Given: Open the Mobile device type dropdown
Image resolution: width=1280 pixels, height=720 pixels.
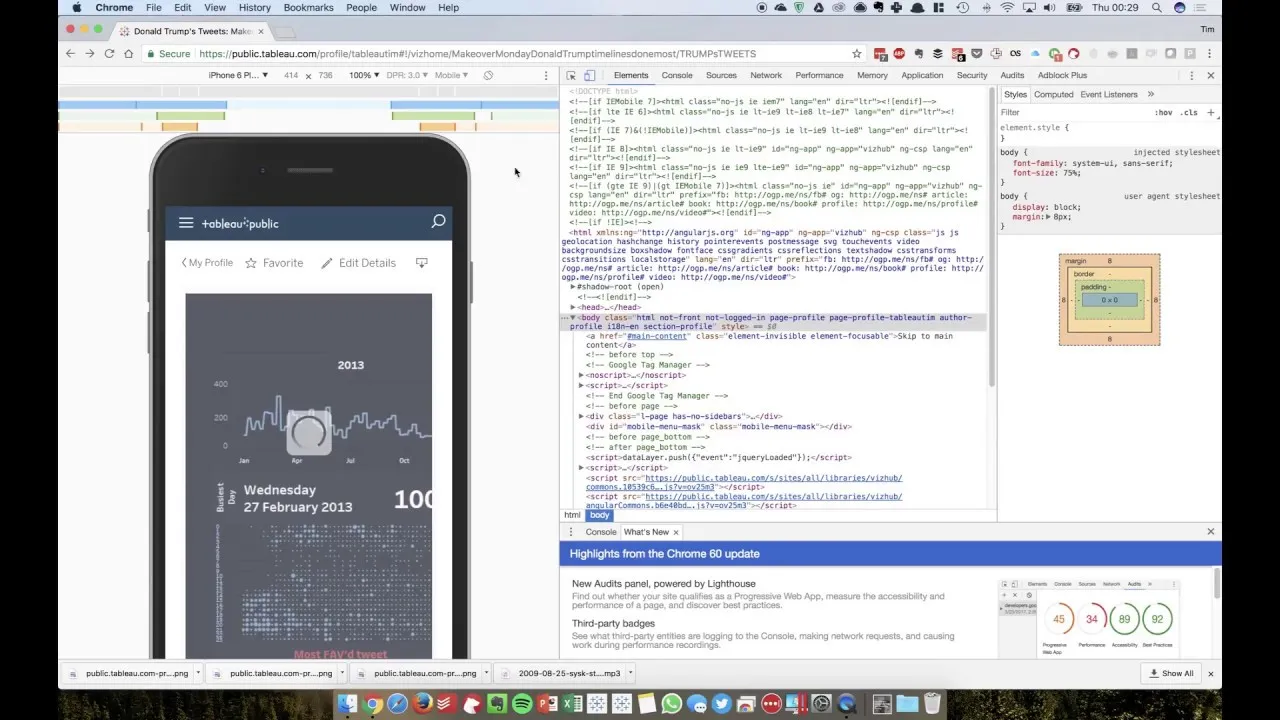Looking at the screenshot, I should point(450,75).
